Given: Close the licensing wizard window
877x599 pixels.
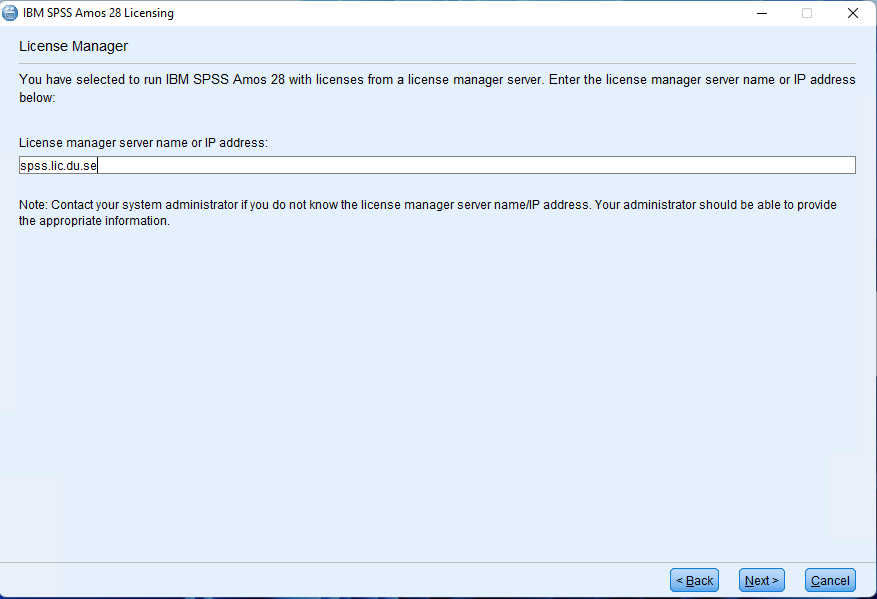Looking at the screenshot, I should (x=852, y=13).
